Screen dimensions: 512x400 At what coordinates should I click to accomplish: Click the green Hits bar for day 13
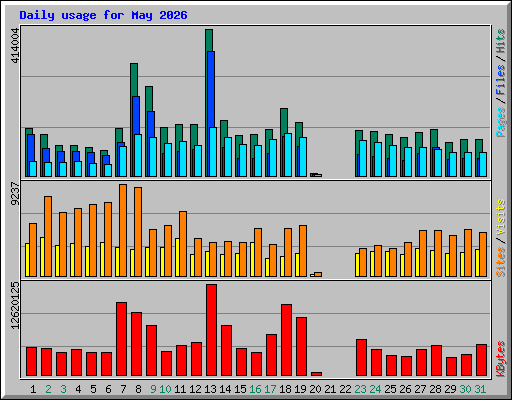click(209, 40)
